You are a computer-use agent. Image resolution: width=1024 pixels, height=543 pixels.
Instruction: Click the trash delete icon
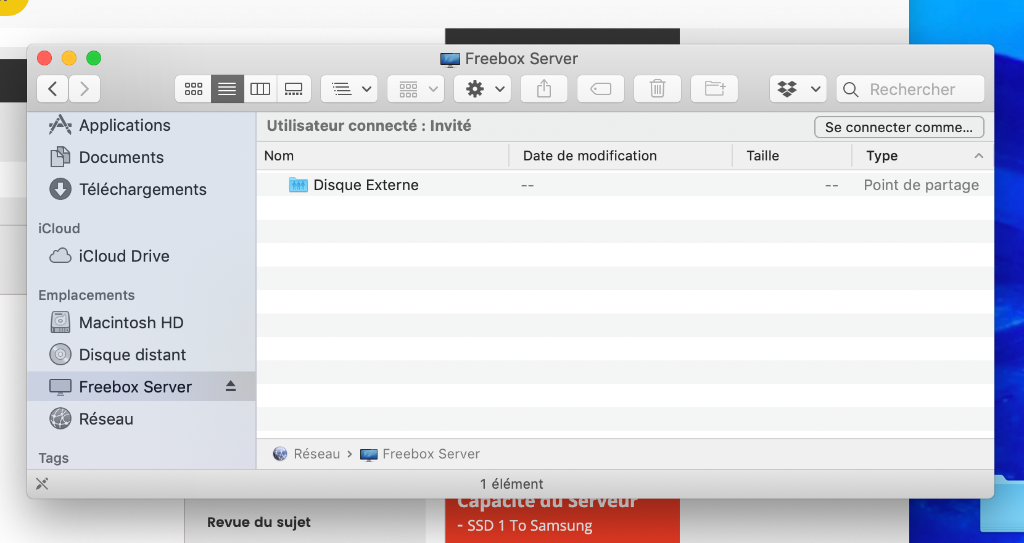pyautogui.click(x=657, y=89)
